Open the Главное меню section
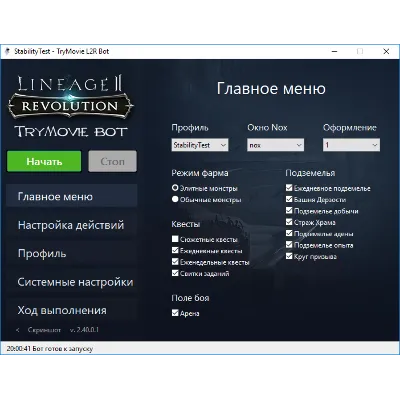 click(x=72, y=196)
